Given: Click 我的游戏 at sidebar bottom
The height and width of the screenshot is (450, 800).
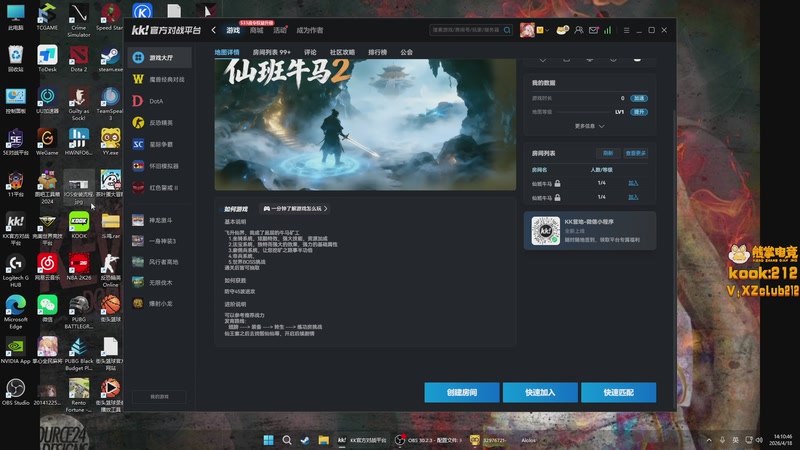Looking at the screenshot, I should [x=159, y=396].
